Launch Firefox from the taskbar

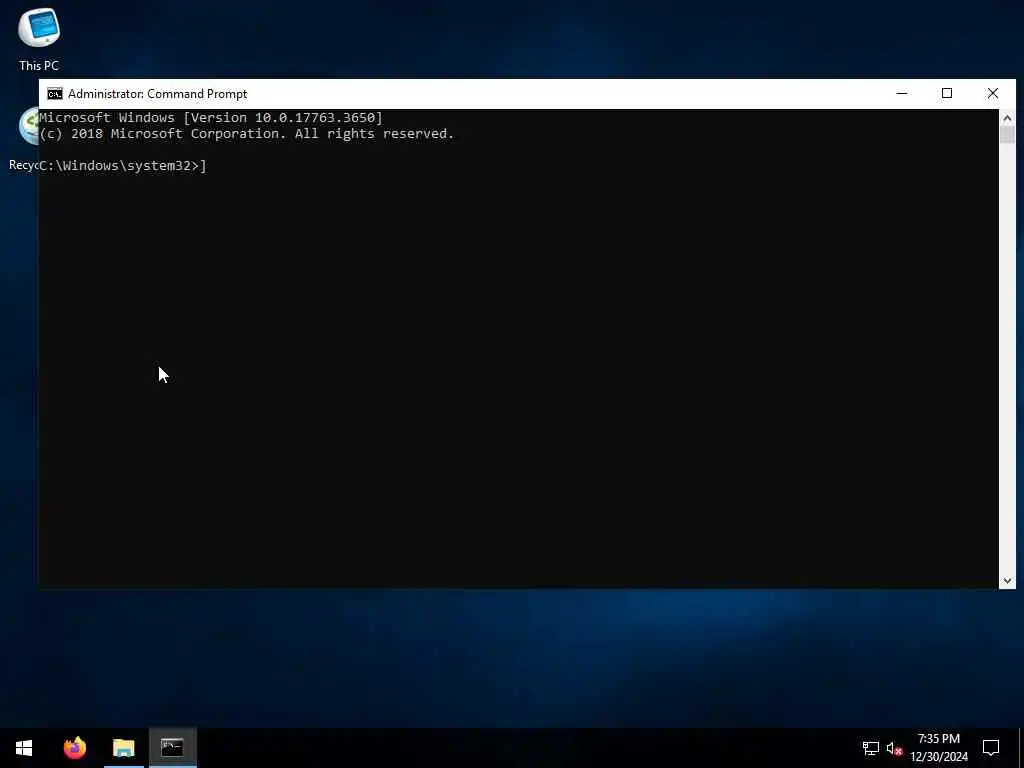74,748
